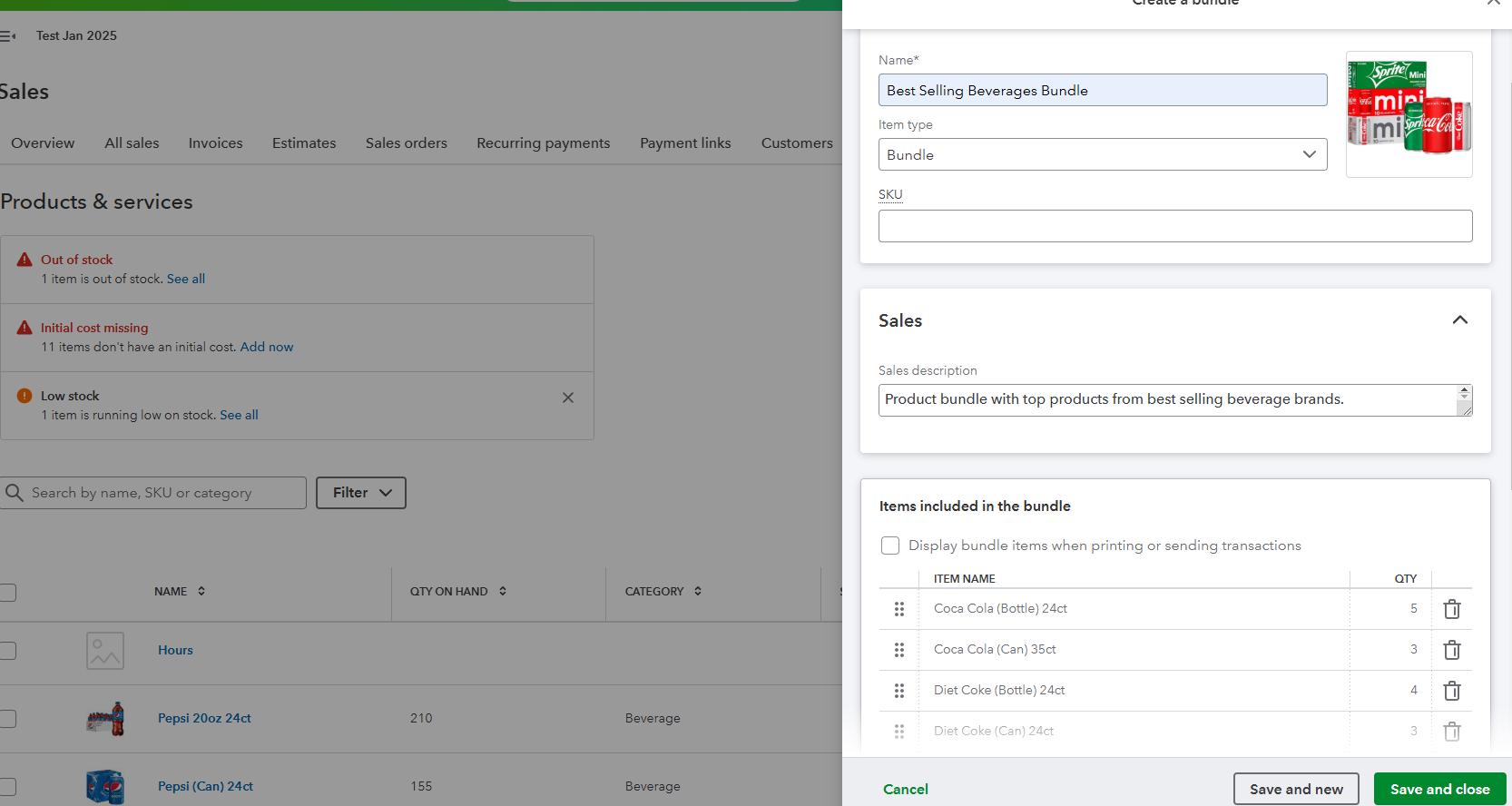Screen dimensions: 1512x806
Task: Click the Out of stock warning icon
Action: point(25,260)
